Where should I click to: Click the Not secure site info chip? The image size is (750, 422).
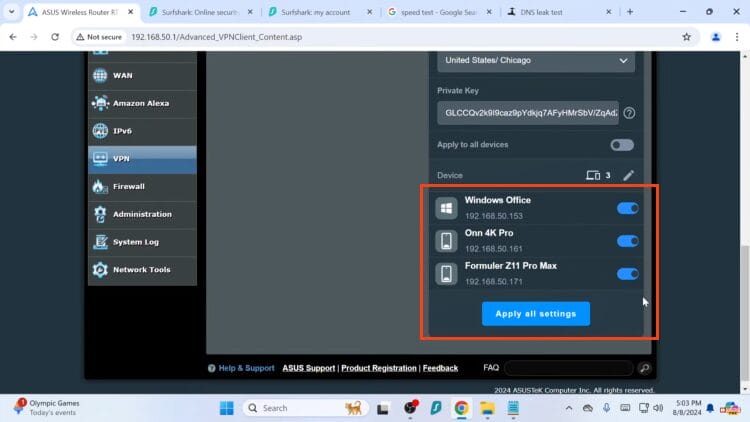[99, 37]
